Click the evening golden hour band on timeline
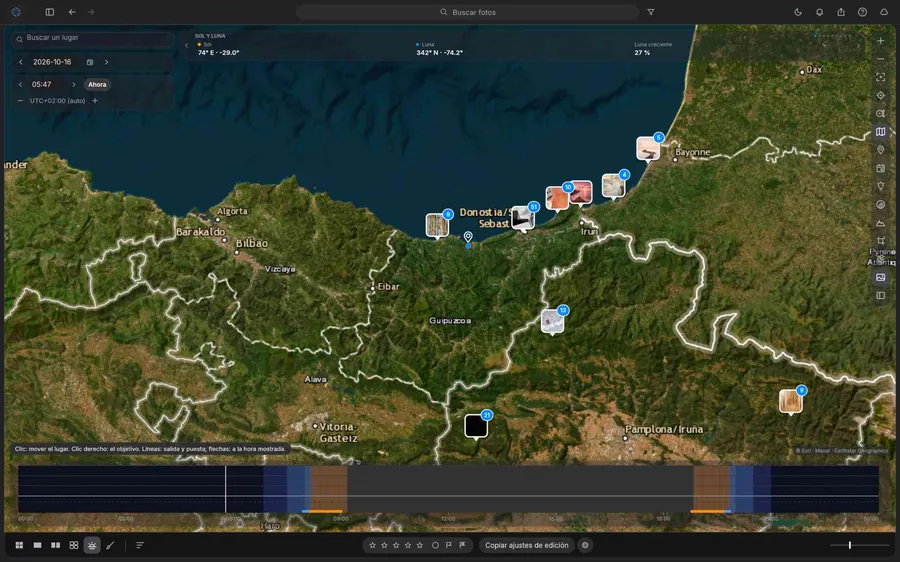Image resolution: width=900 pixels, height=562 pixels. tap(711, 489)
